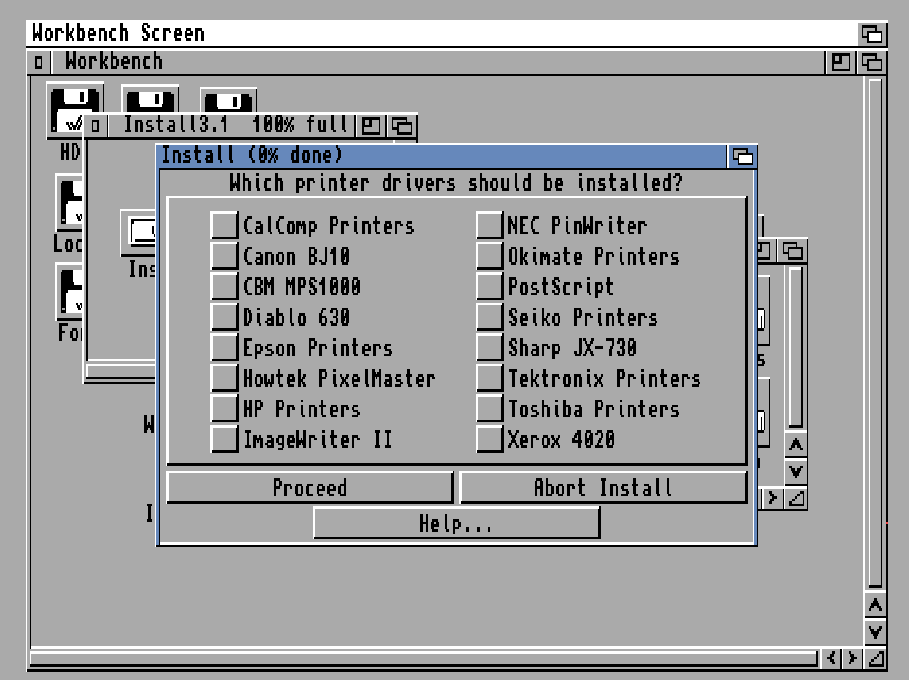Click the Workbench window sizing gadget
Viewport: 909px width, 680px height.
(875, 658)
